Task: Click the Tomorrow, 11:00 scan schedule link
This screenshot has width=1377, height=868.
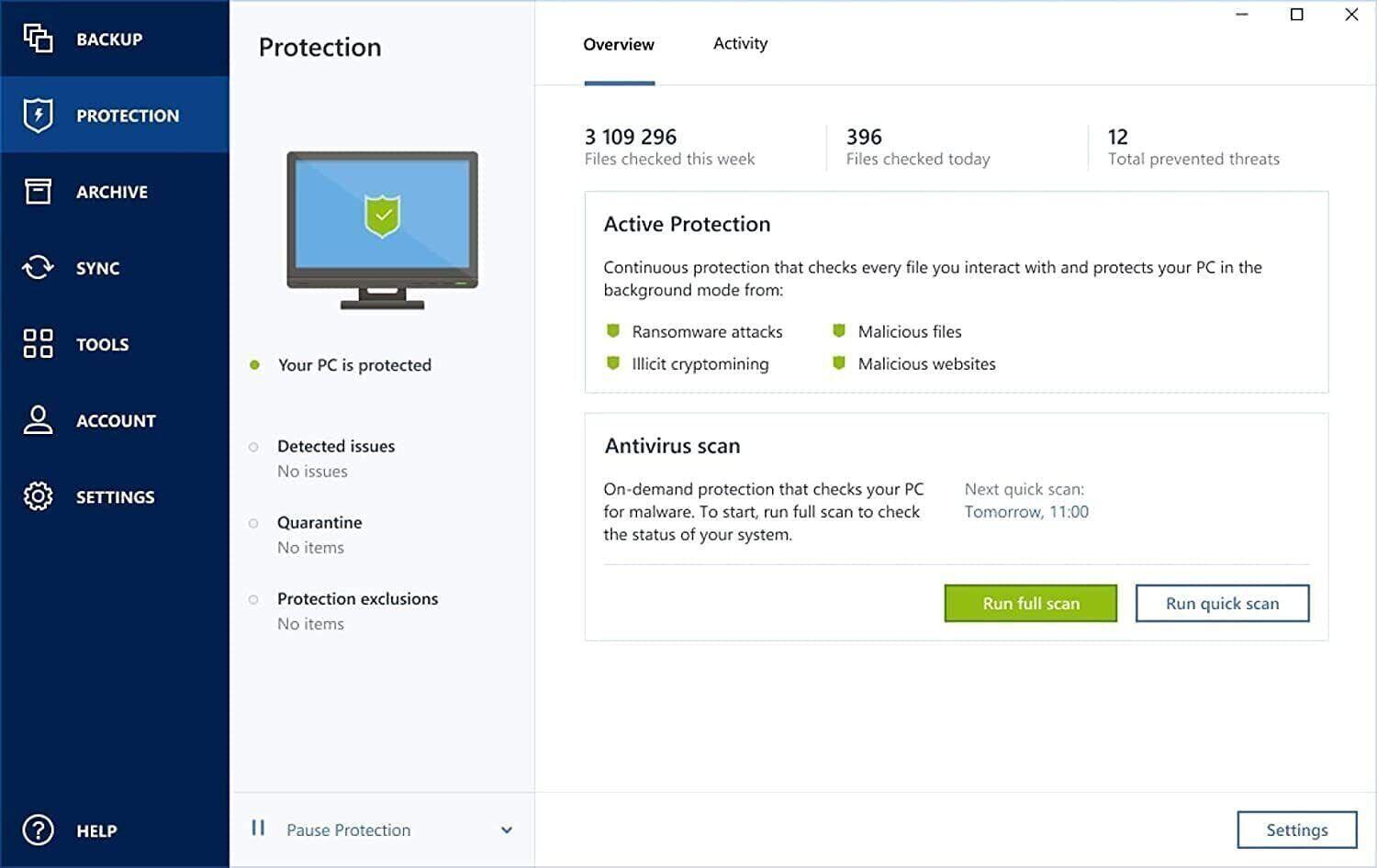Action: click(1026, 512)
